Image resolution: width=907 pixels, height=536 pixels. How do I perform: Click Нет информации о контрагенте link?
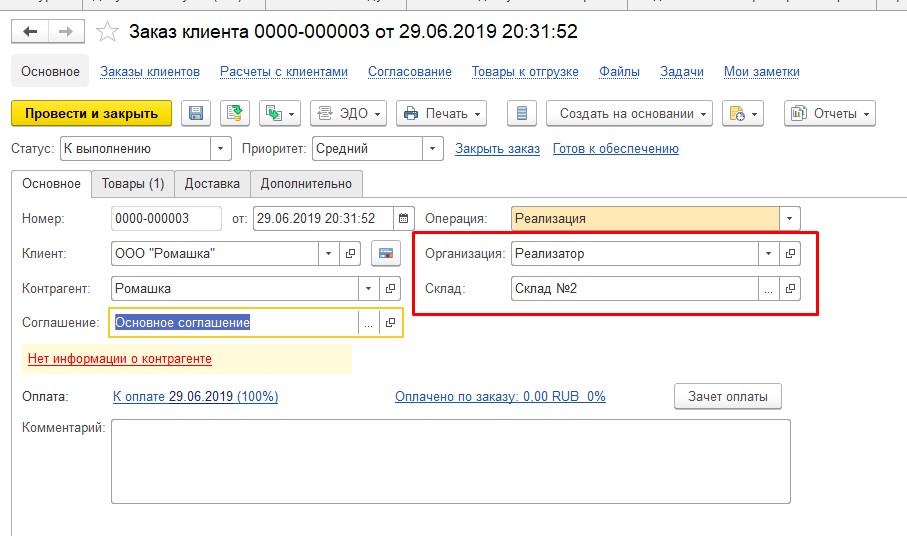[x=120, y=358]
